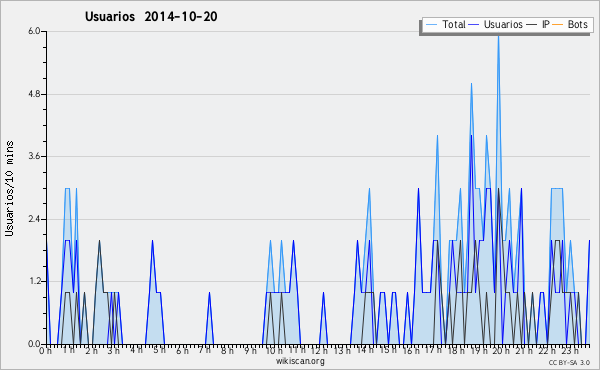Click the '17 h' x-axis label
The width and height of the screenshot is (600, 370).
pos(433,350)
